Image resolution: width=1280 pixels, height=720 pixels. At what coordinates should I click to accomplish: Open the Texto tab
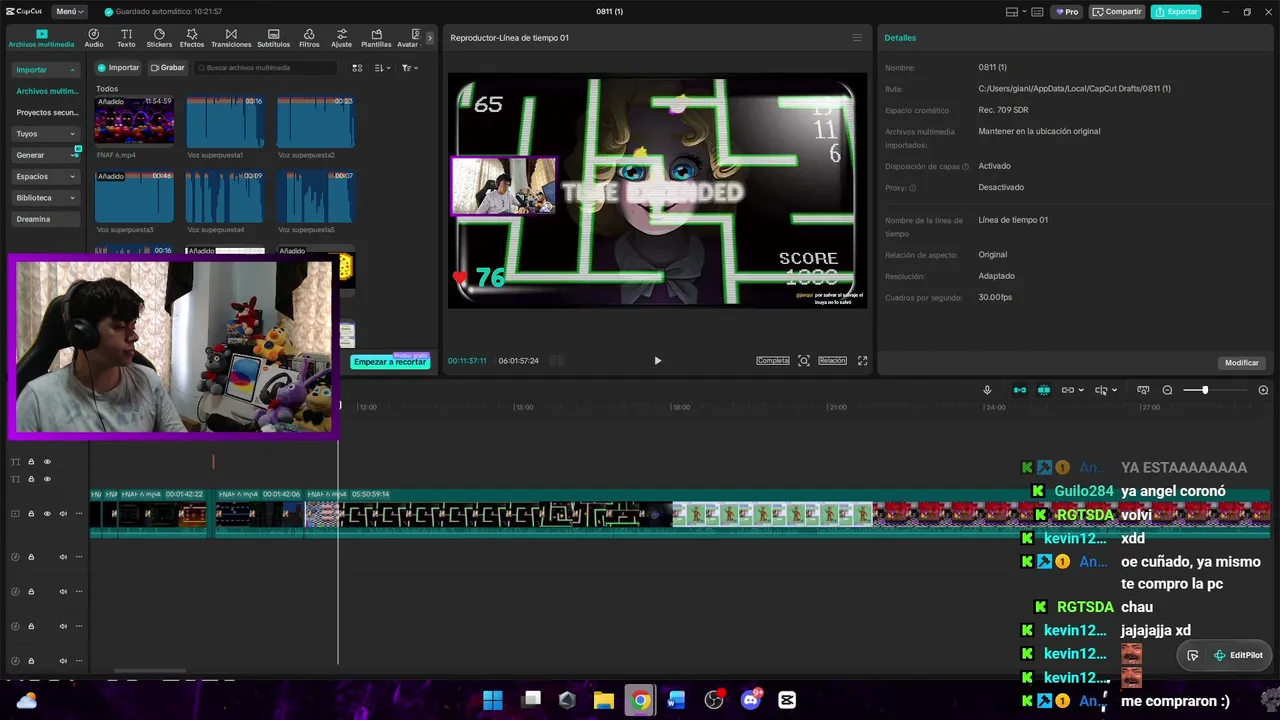coord(126,38)
